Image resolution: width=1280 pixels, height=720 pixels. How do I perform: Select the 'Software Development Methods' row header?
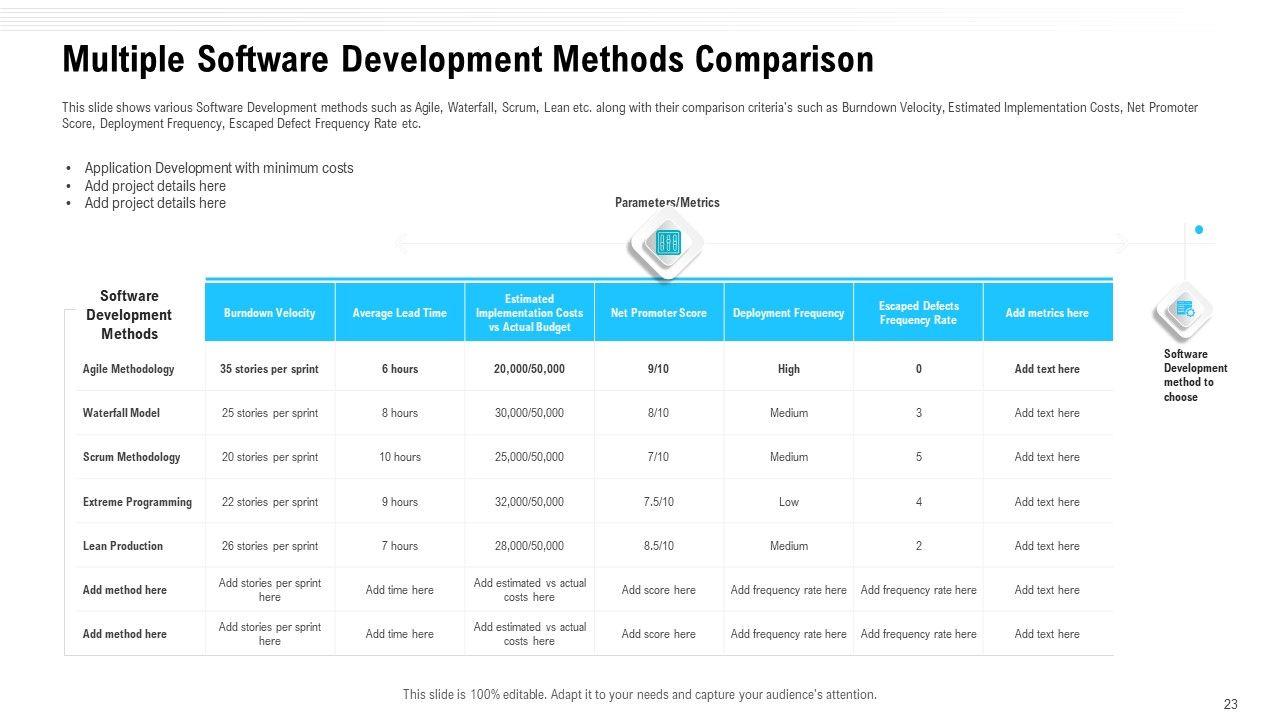[129, 315]
